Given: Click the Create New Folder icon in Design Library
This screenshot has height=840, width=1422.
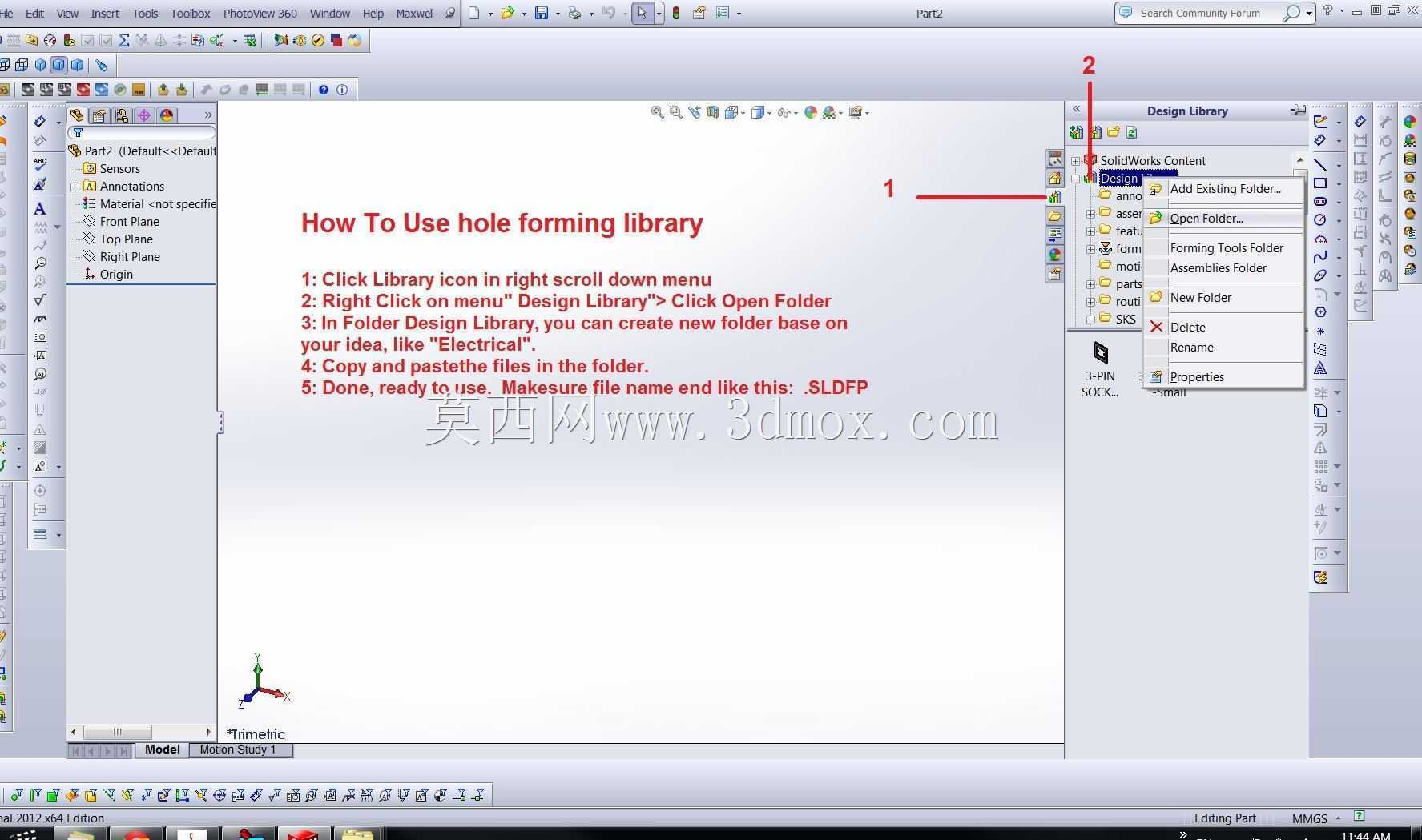Looking at the screenshot, I should tap(1114, 132).
